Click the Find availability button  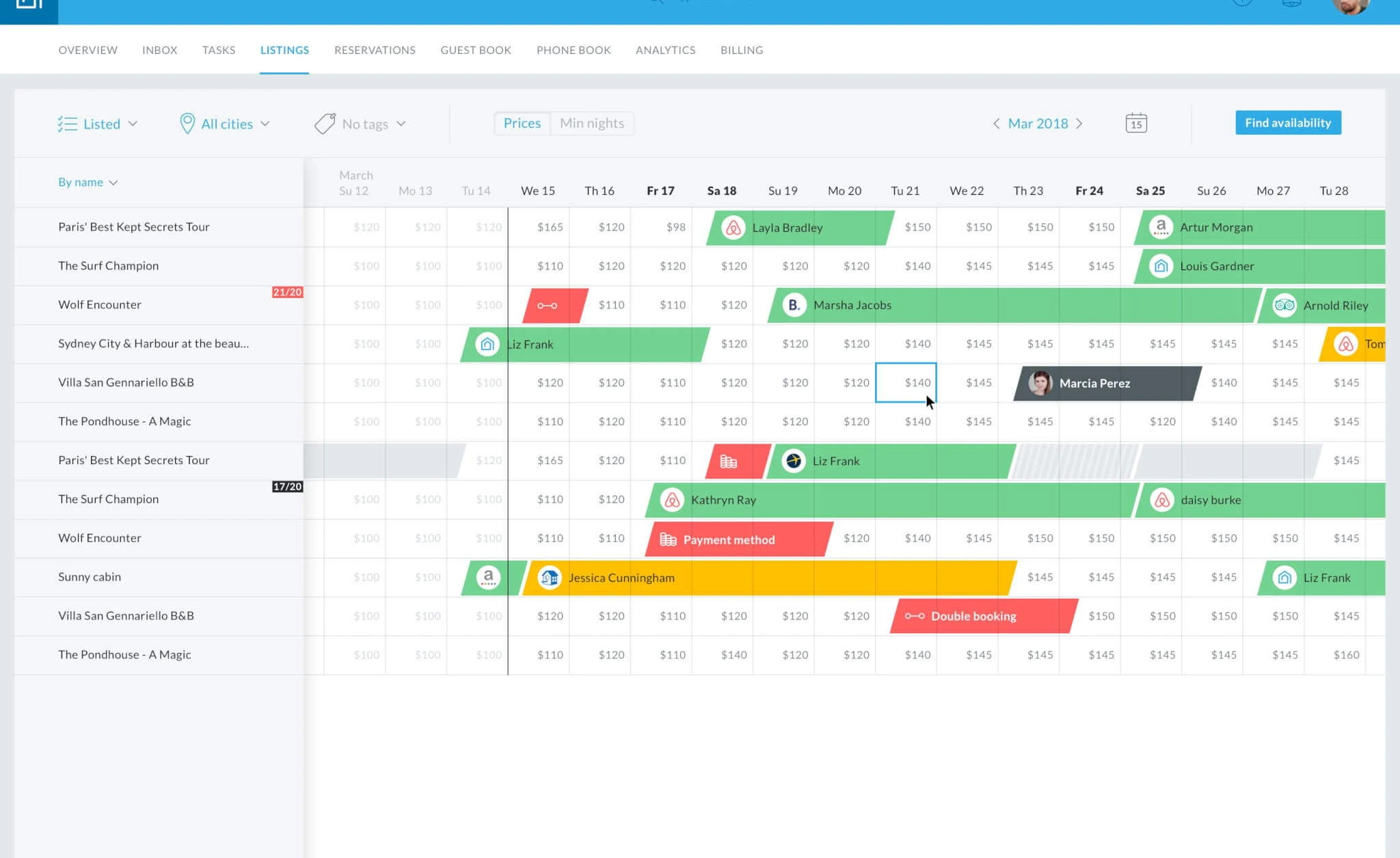pyautogui.click(x=1287, y=122)
